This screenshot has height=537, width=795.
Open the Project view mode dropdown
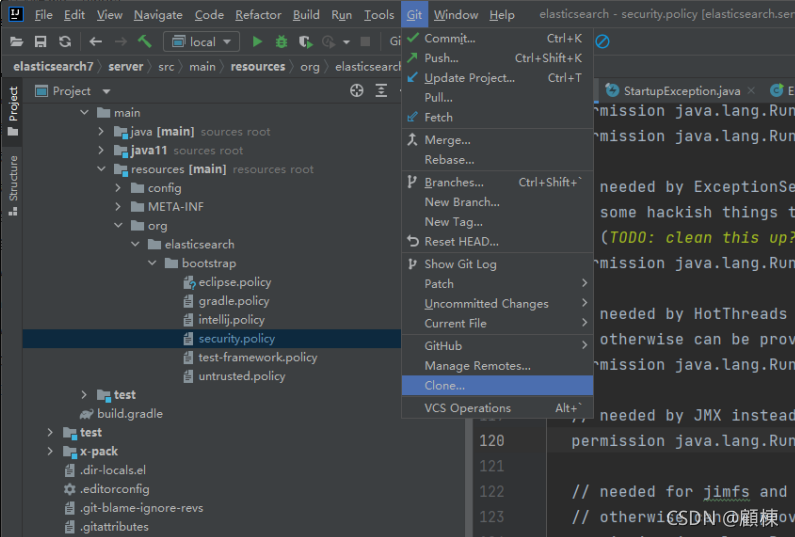(106, 91)
